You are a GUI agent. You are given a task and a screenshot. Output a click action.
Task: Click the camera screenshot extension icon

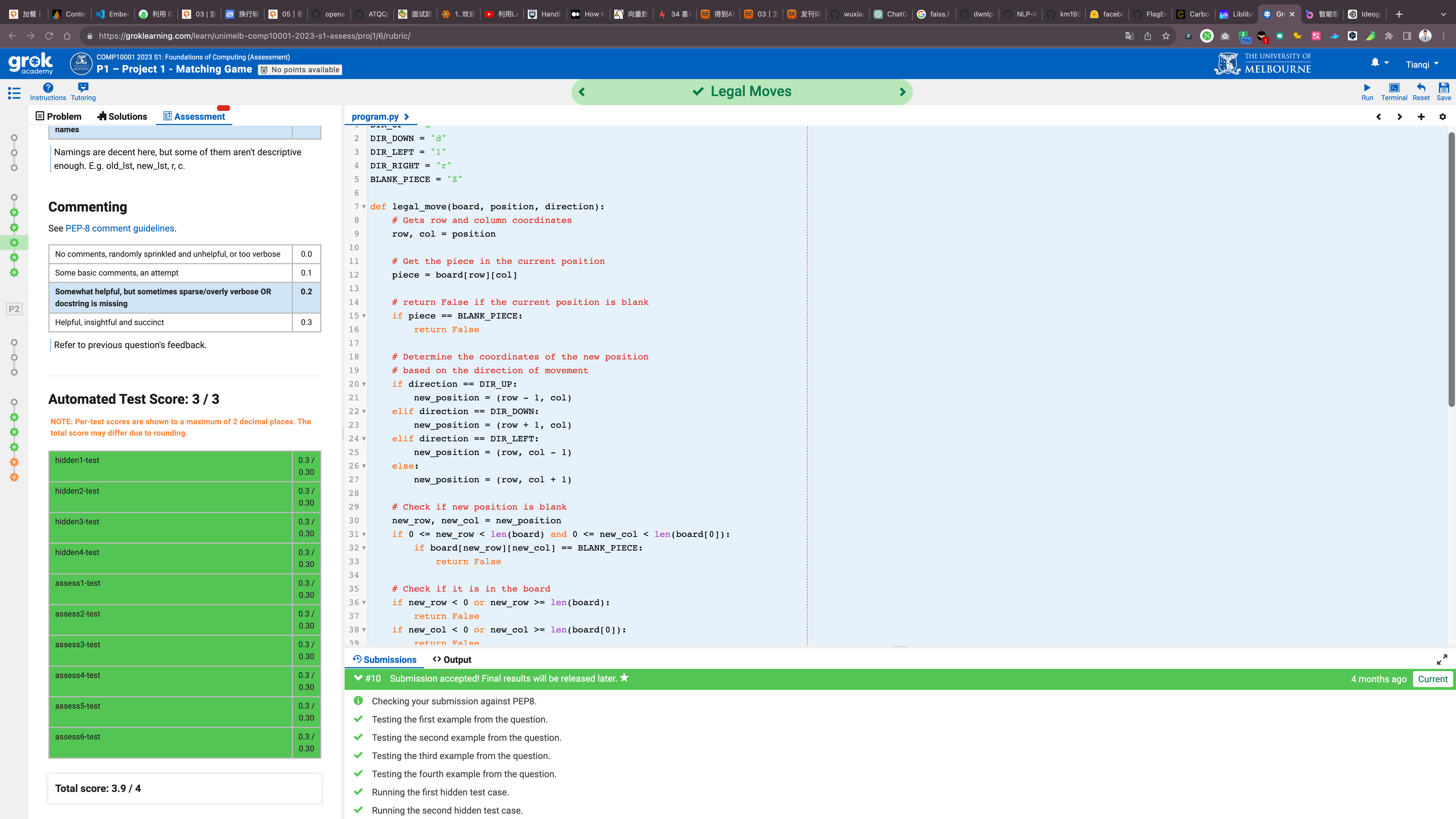[1225, 36]
